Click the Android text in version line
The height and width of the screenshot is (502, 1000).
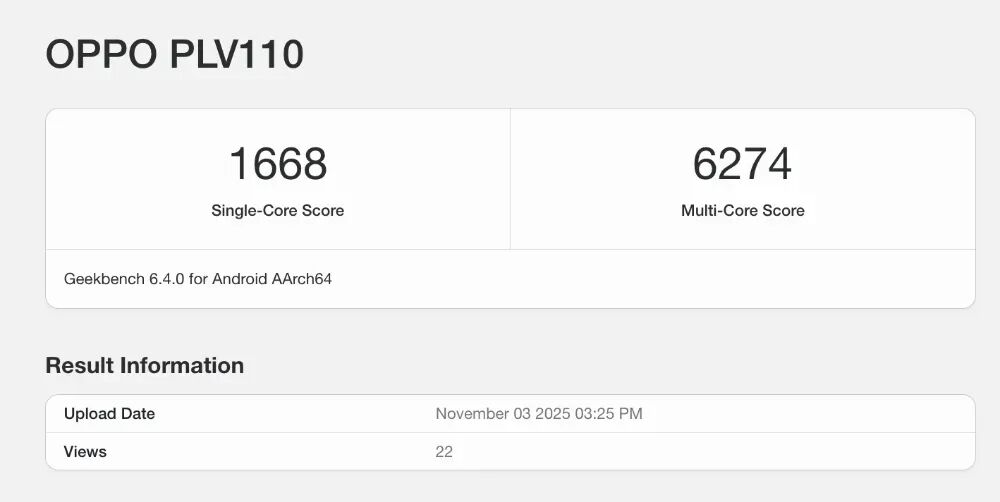point(240,279)
